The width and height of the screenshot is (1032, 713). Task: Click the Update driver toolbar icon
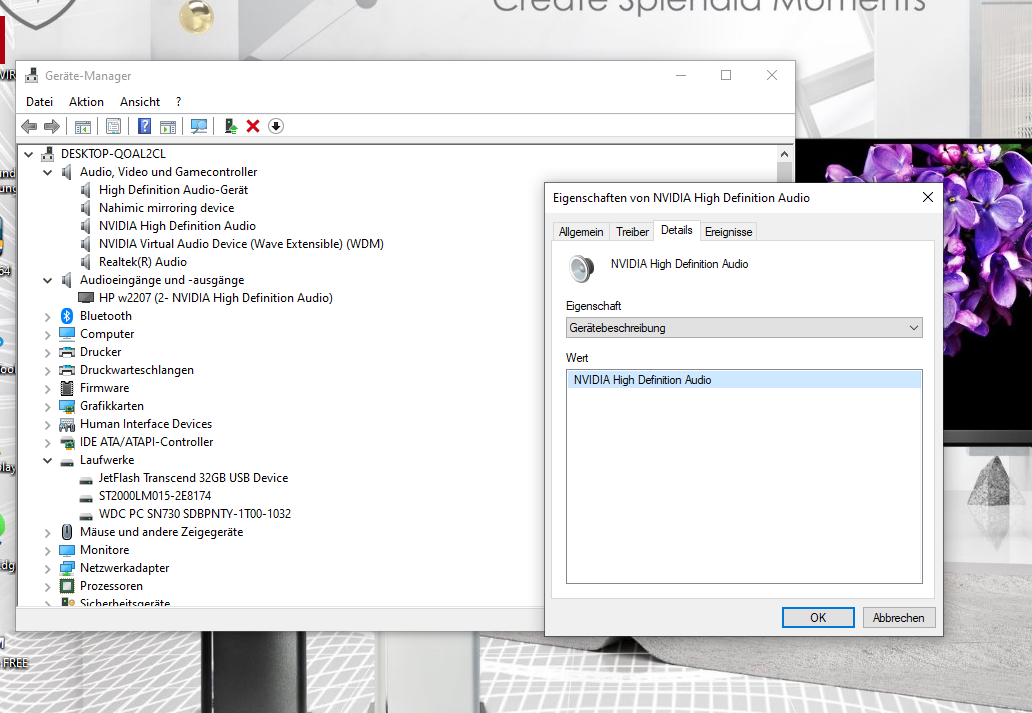[x=230, y=126]
